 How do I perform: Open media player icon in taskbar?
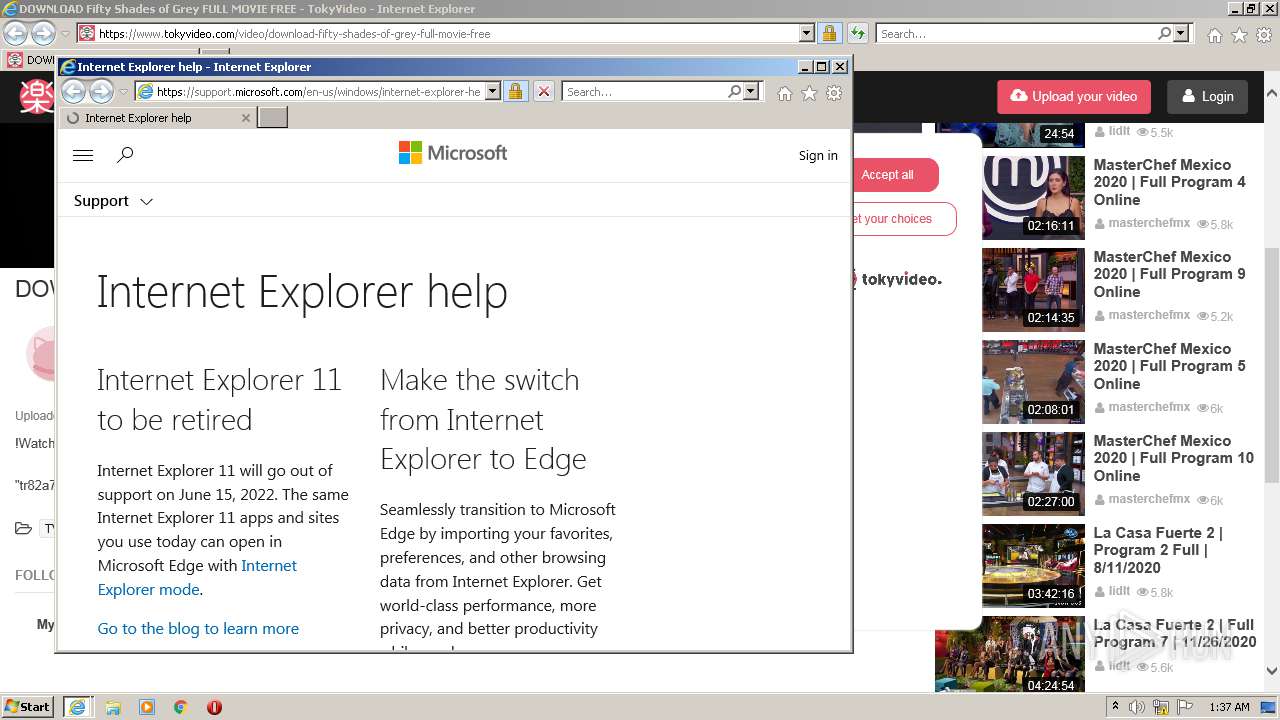[147, 707]
